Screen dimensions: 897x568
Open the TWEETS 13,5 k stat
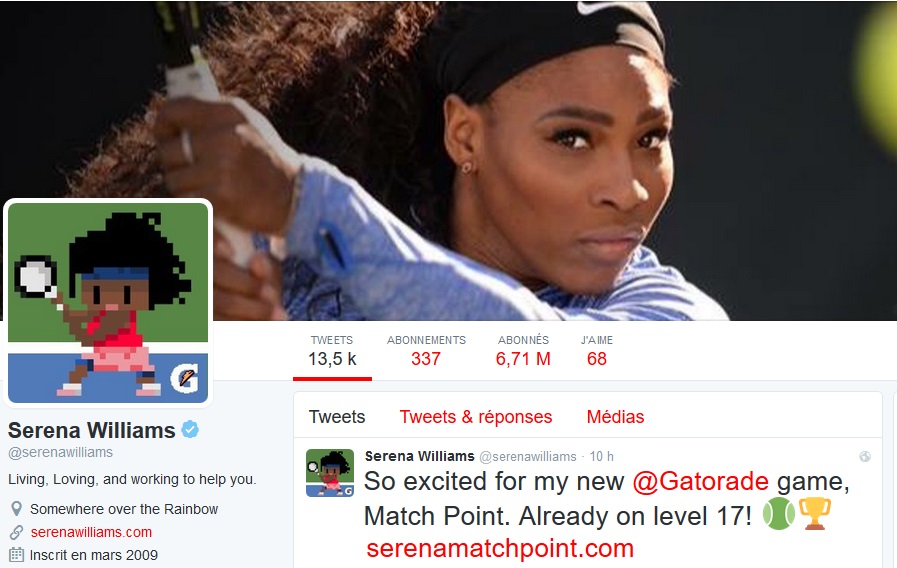point(332,351)
